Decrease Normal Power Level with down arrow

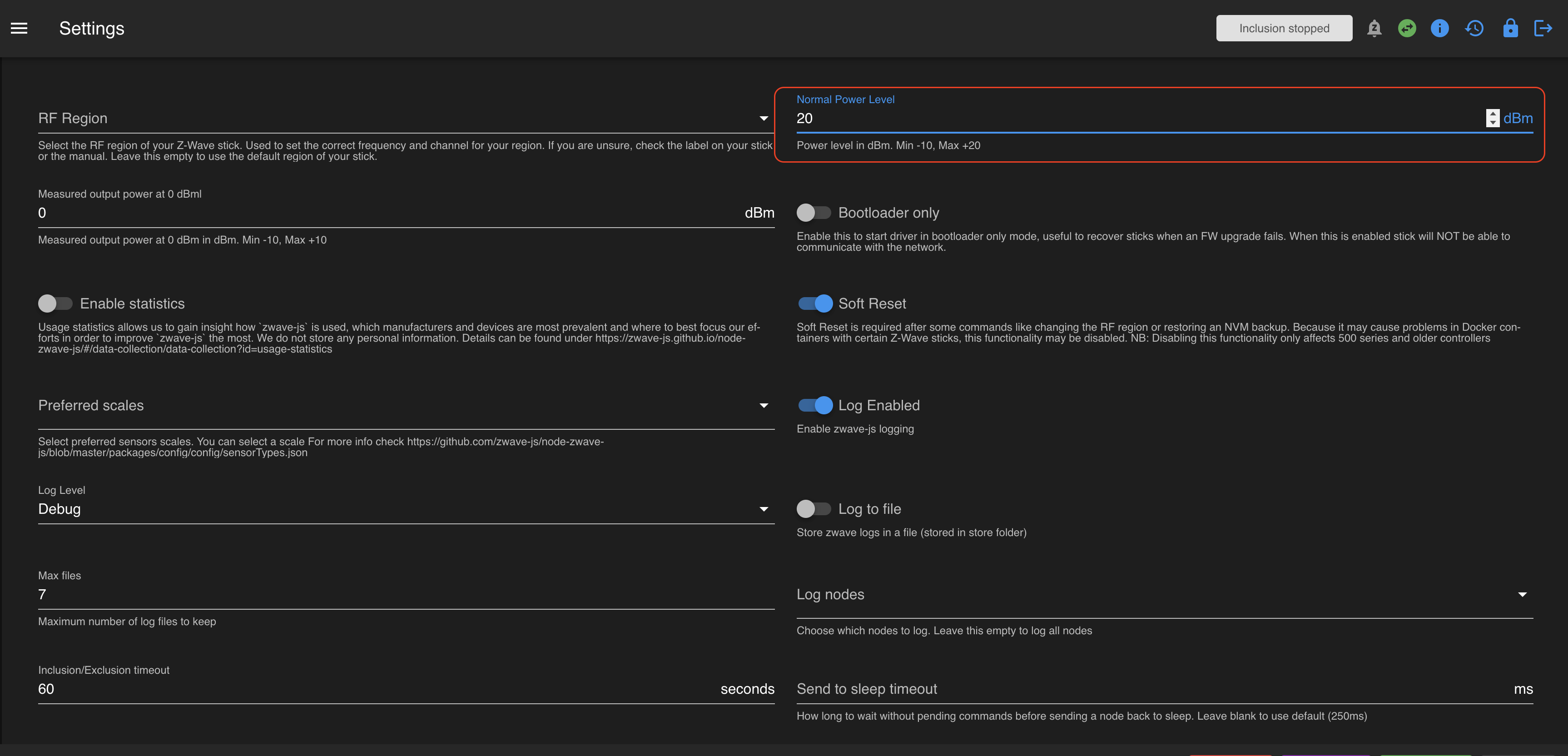coord(1493,122)
